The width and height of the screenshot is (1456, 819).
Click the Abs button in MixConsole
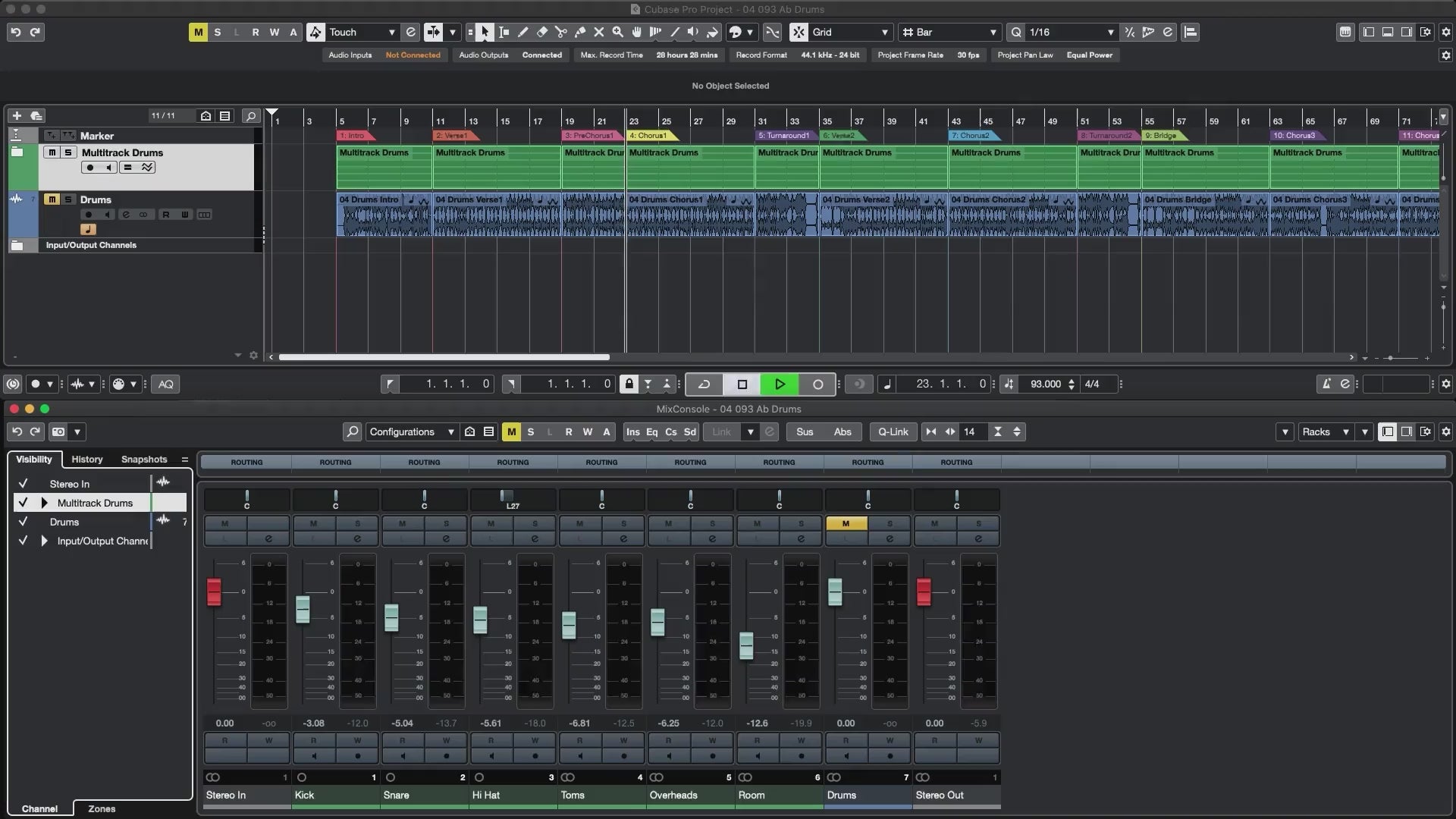coord(843,431)
